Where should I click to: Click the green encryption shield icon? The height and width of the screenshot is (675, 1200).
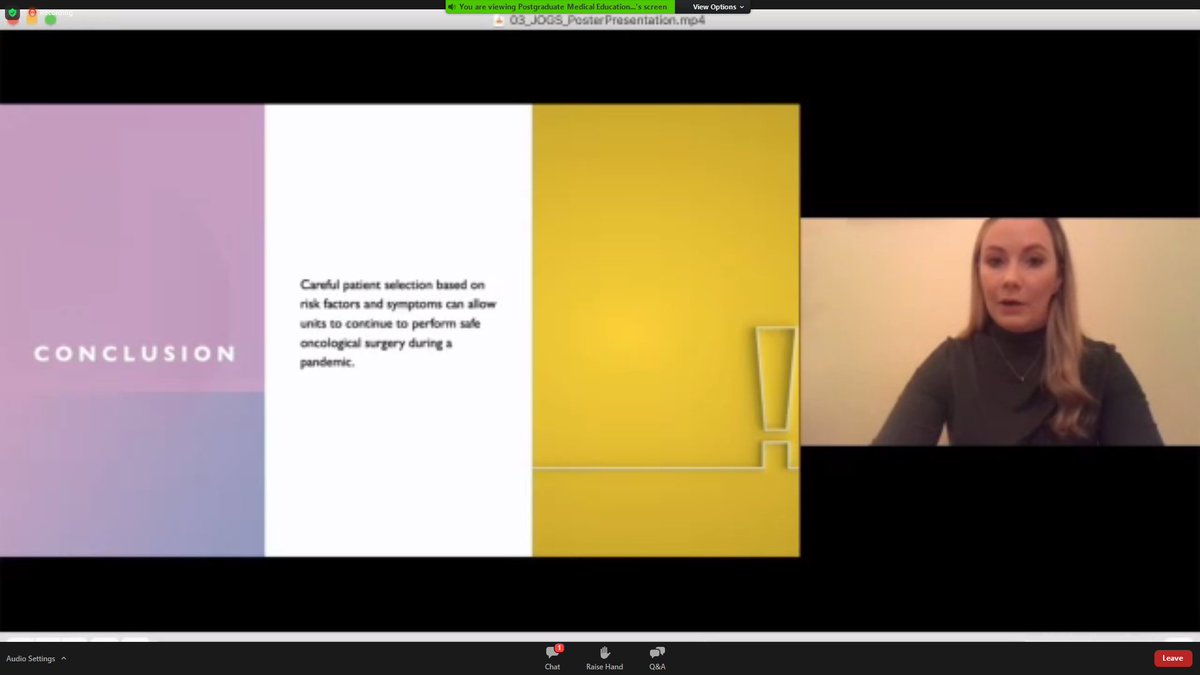click(x=12, y=14)
